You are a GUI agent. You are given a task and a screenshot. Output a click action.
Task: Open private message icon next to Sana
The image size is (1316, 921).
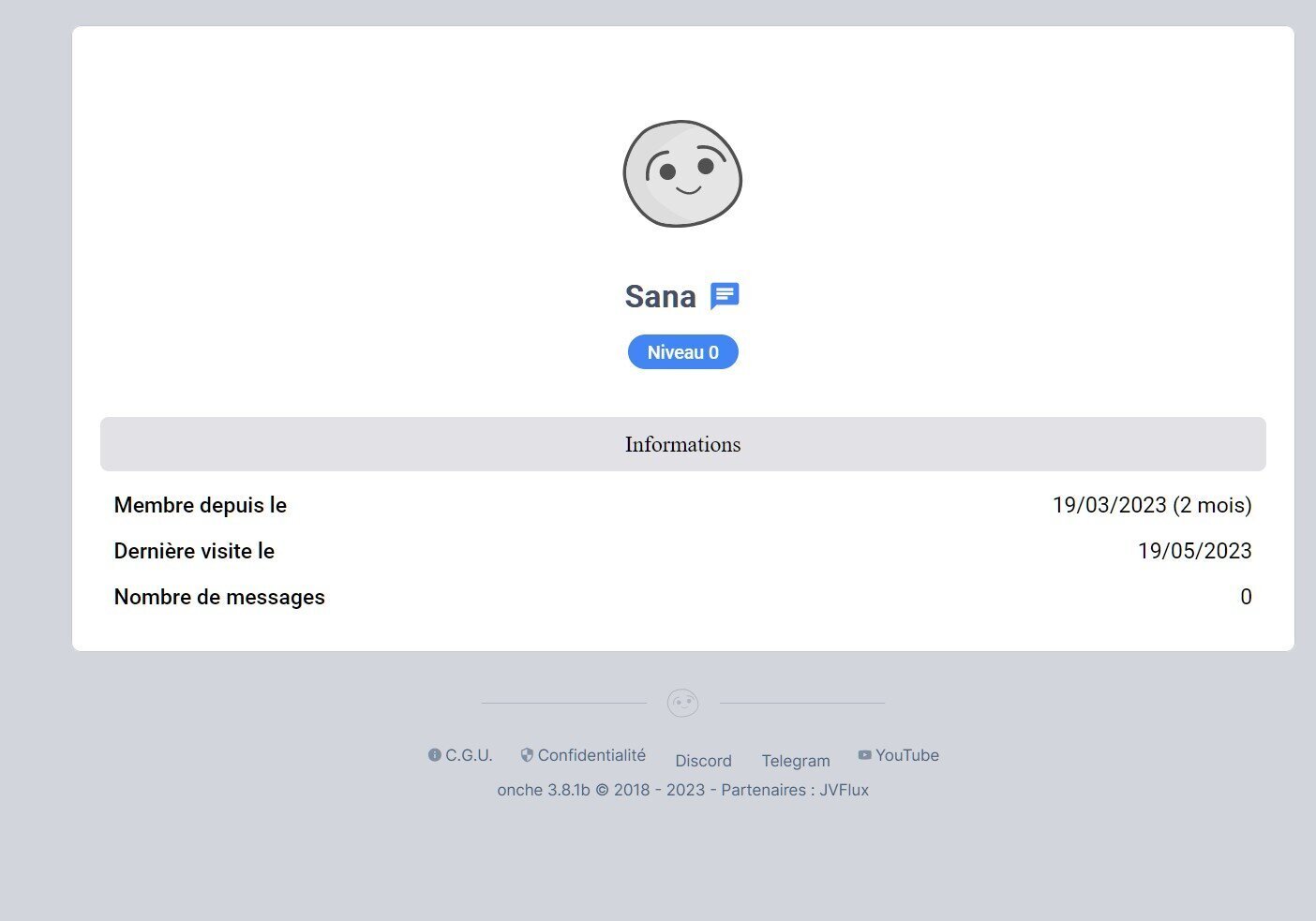(725, 296)
